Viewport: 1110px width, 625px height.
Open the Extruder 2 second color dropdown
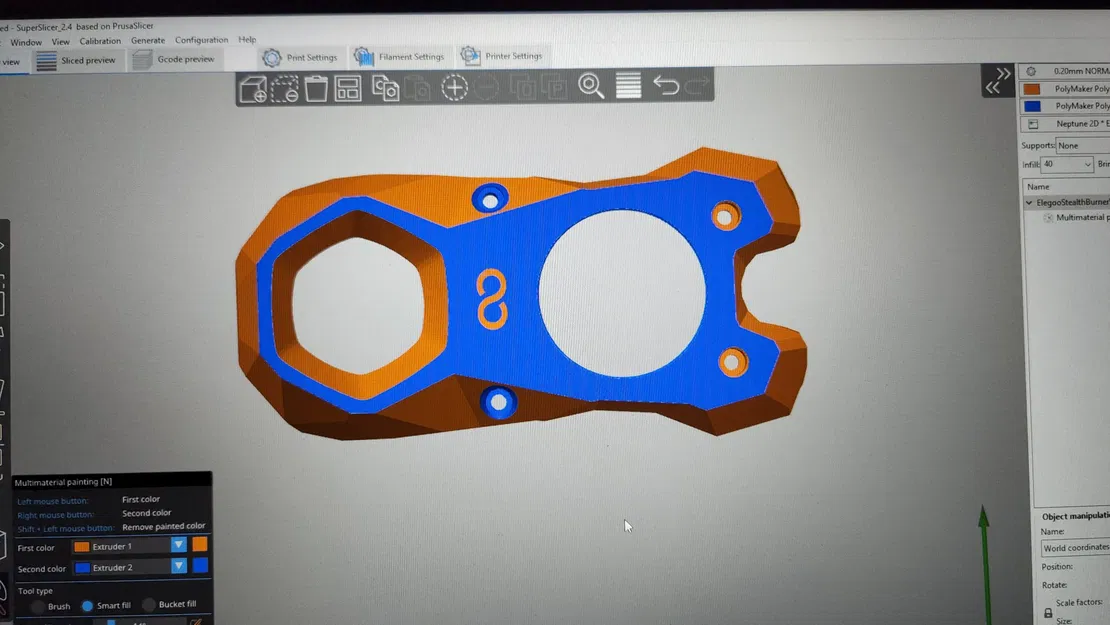[x=177, y=567]
